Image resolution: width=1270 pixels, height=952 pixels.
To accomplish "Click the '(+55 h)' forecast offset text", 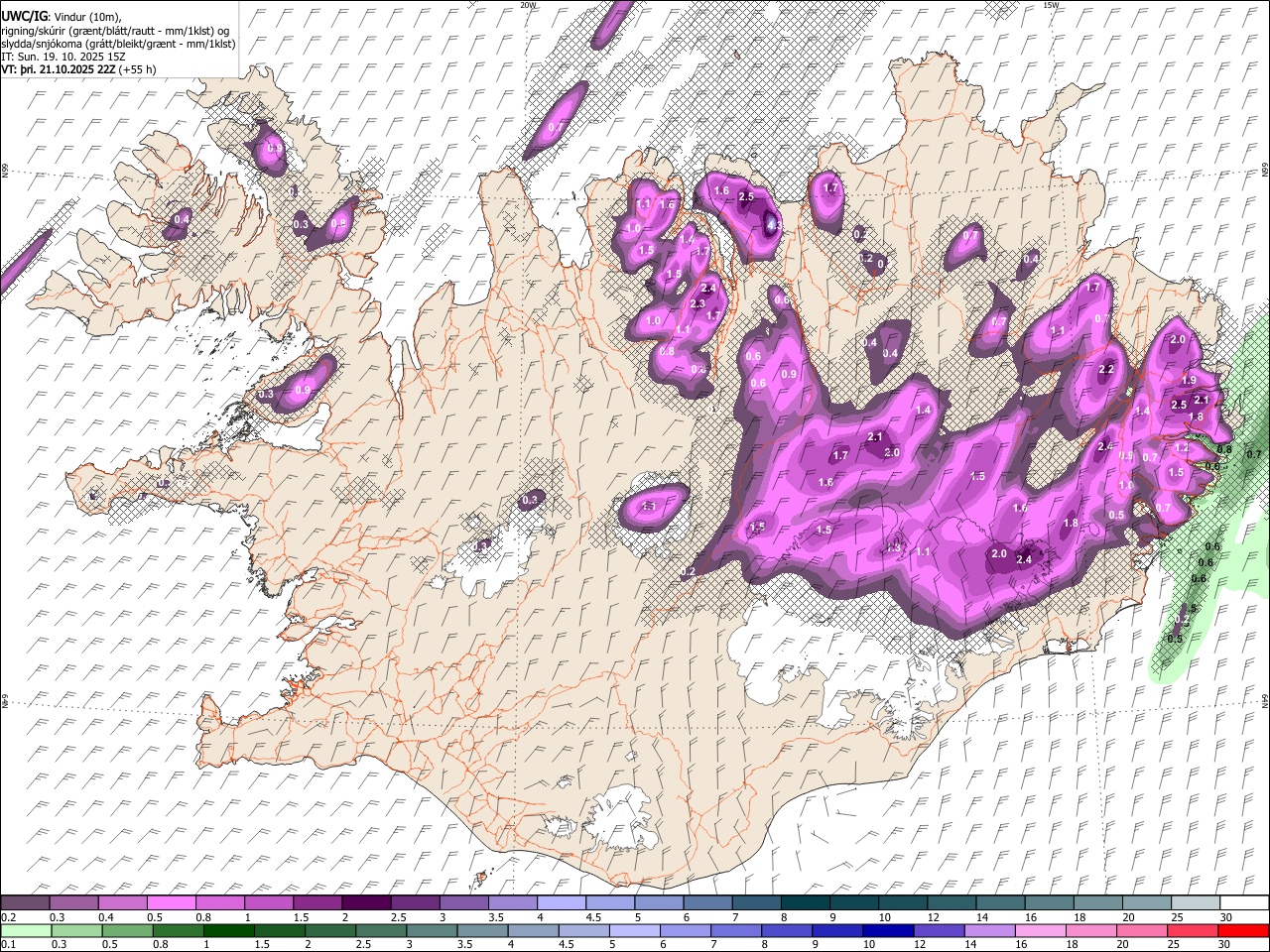I will [137, 69].
